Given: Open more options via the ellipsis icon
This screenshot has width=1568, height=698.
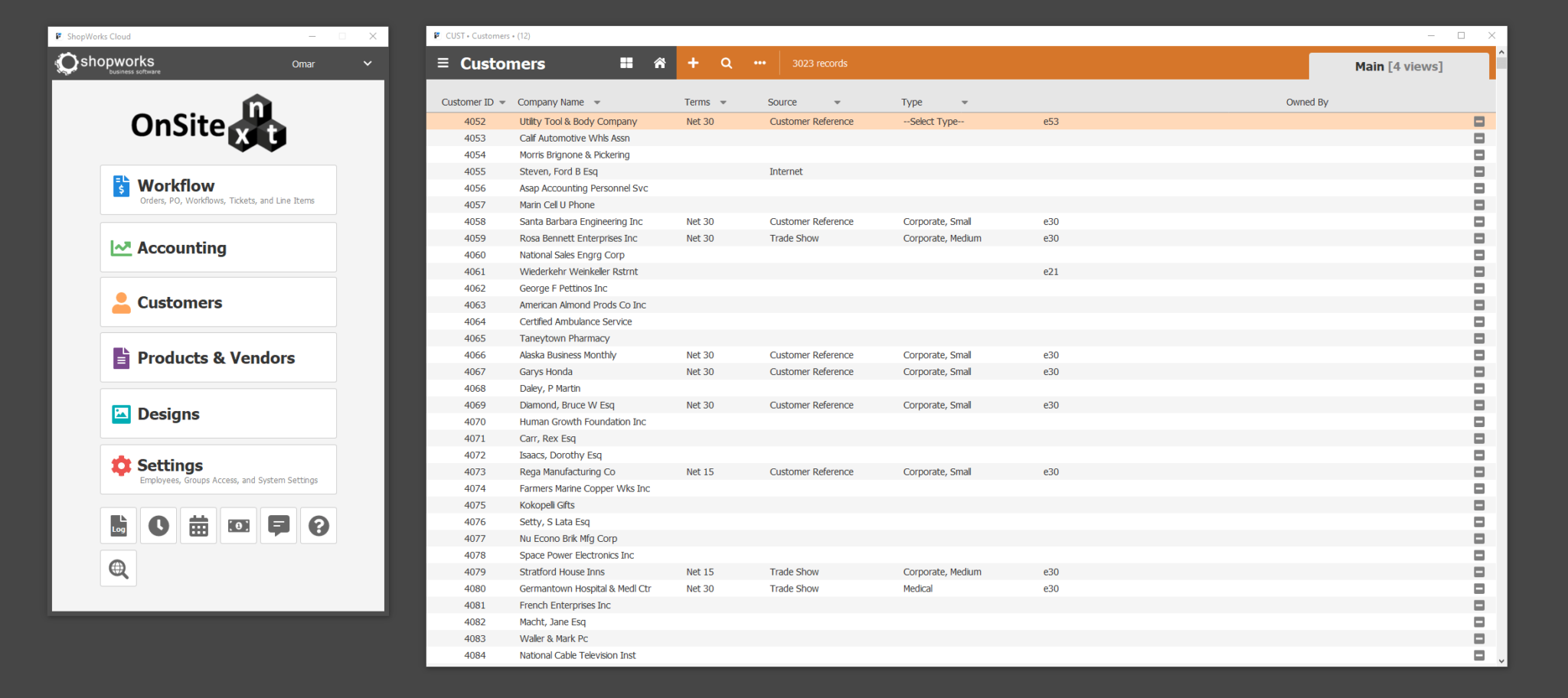Looking at the screenshot, I should pyautogui.click(x=759, y=64).
